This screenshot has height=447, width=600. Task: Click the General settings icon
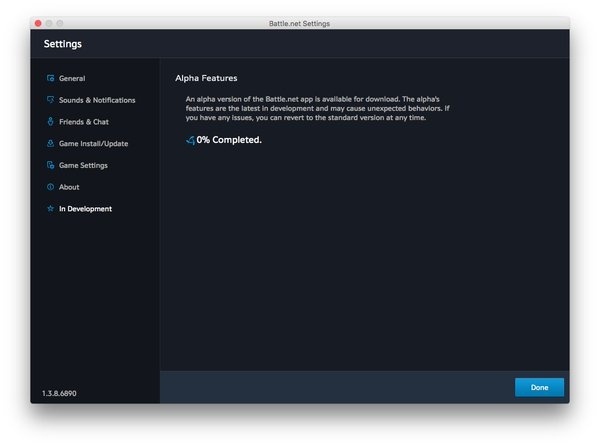click(x=50, y=78)
